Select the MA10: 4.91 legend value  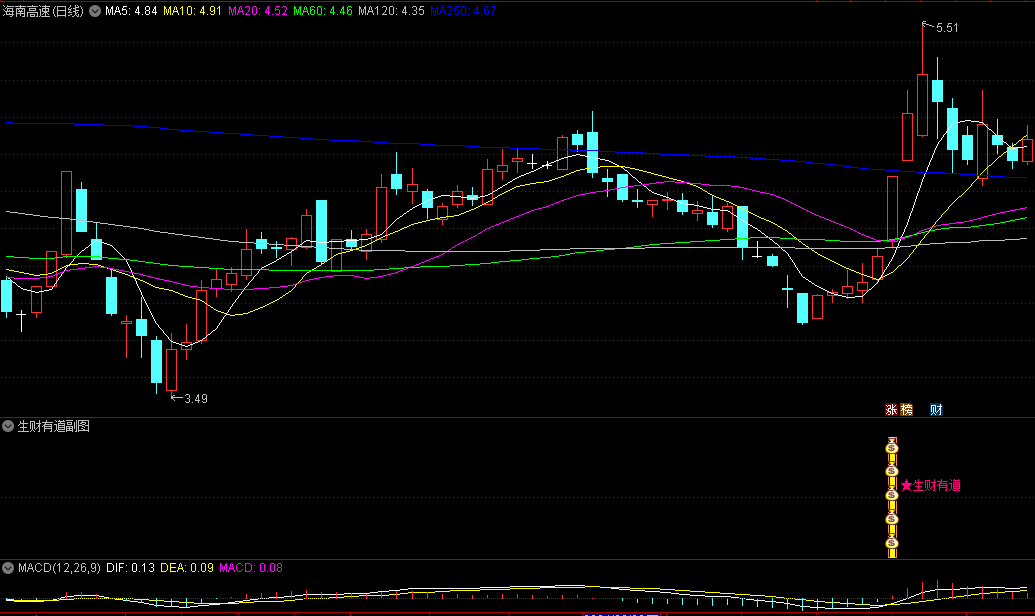(x=192, y=11)
